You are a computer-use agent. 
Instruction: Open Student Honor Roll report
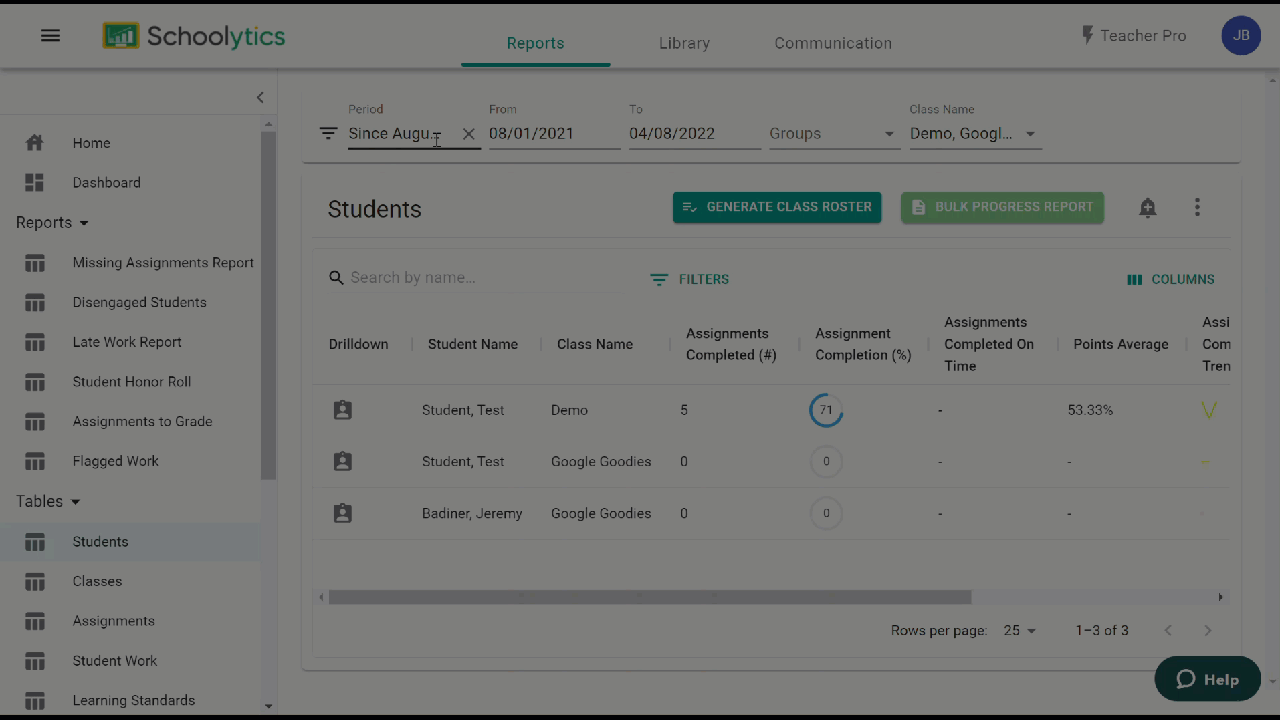pos(131,382)
